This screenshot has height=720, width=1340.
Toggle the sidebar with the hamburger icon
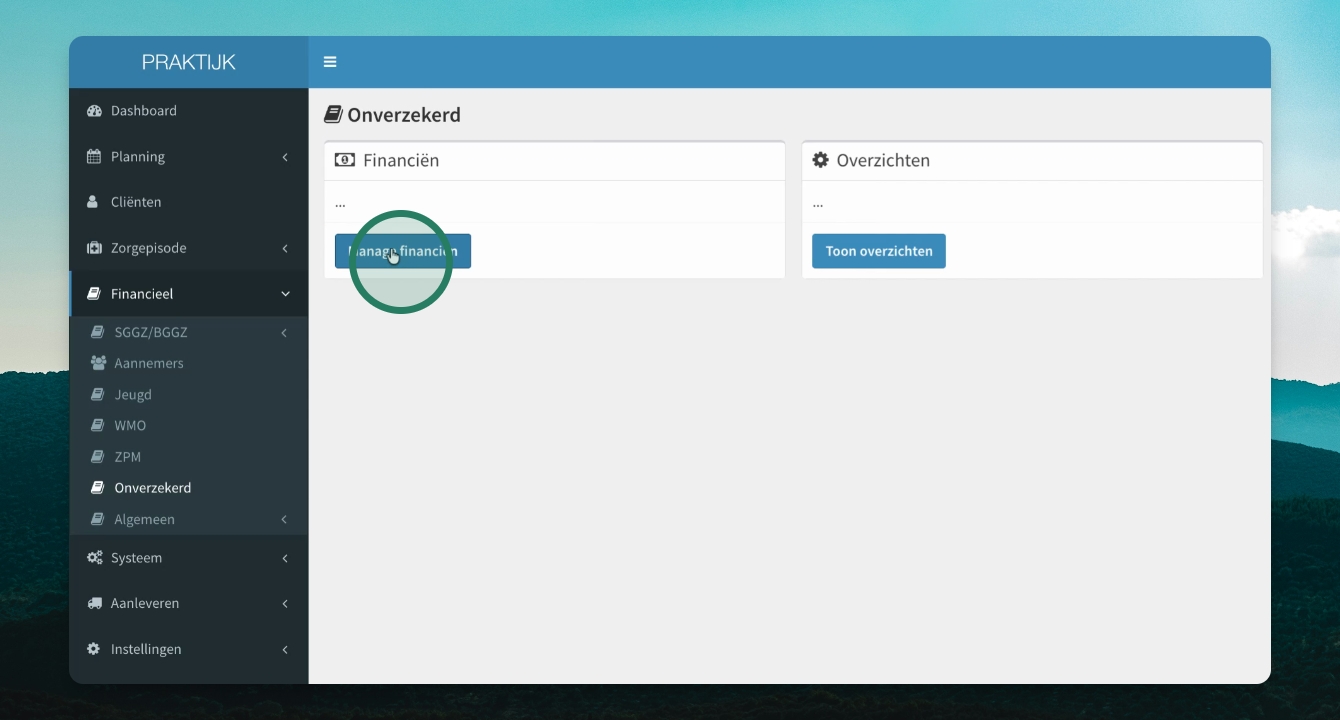330,62
